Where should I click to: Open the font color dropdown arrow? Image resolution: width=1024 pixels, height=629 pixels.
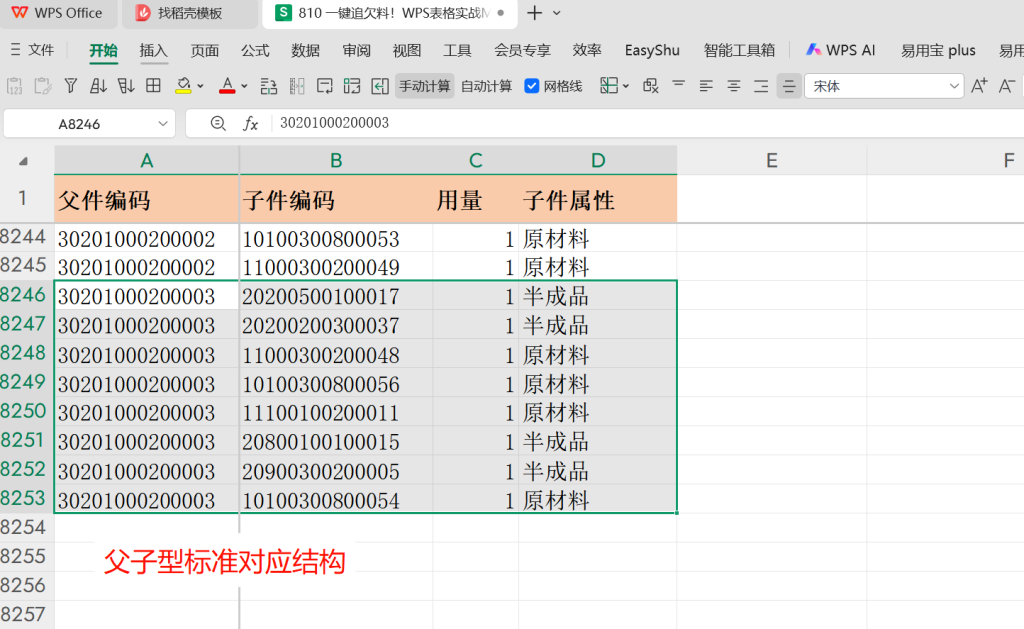(244, 86)
